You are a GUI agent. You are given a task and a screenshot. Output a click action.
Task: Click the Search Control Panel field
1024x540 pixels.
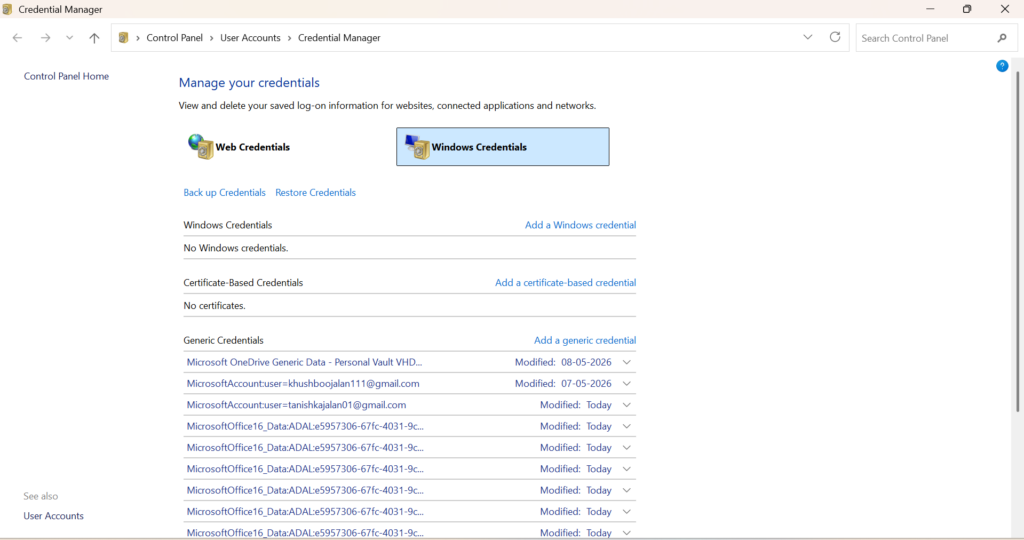coord(936,38)
